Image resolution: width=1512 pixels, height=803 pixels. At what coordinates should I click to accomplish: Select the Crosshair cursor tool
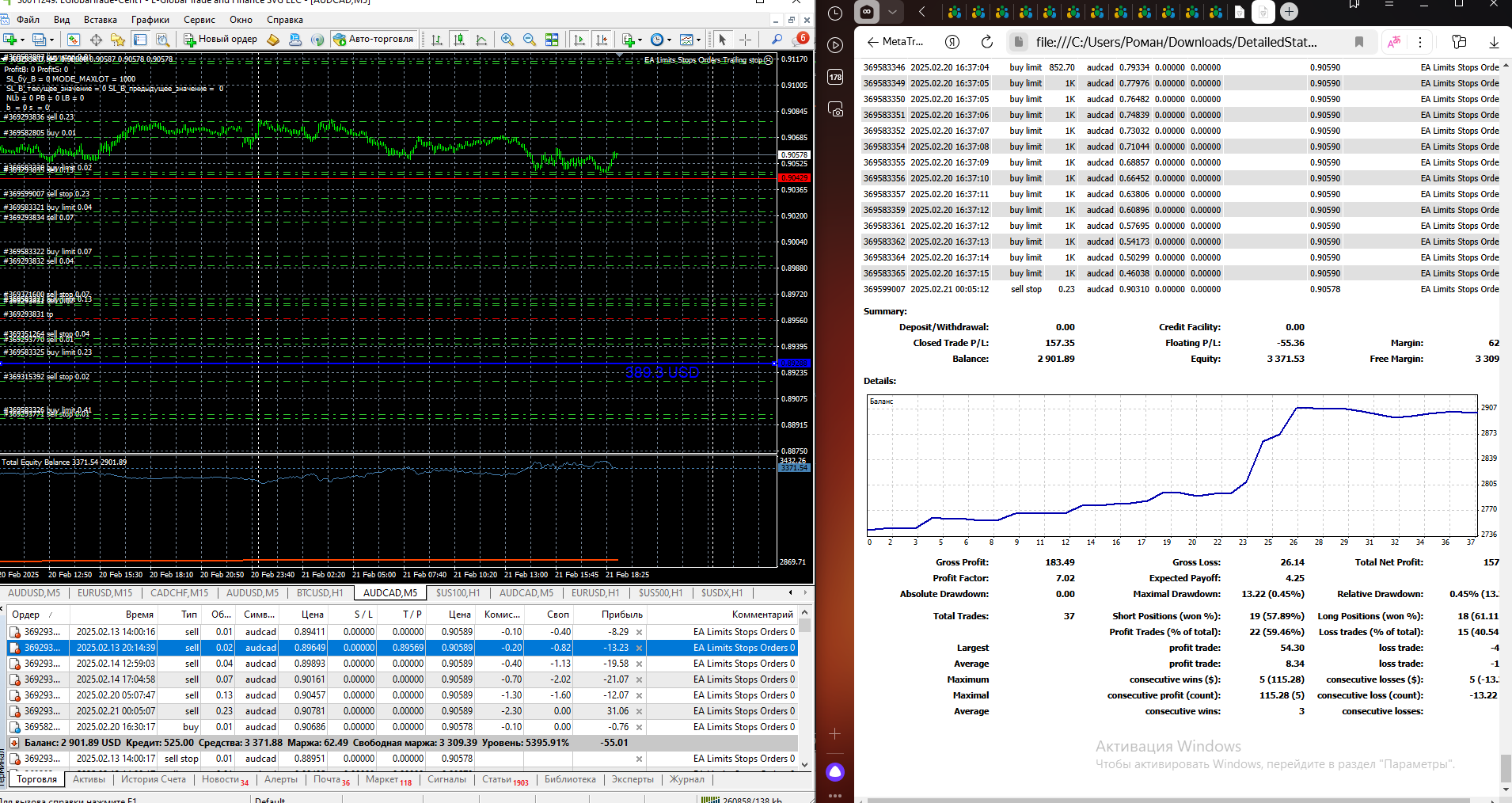745,40
